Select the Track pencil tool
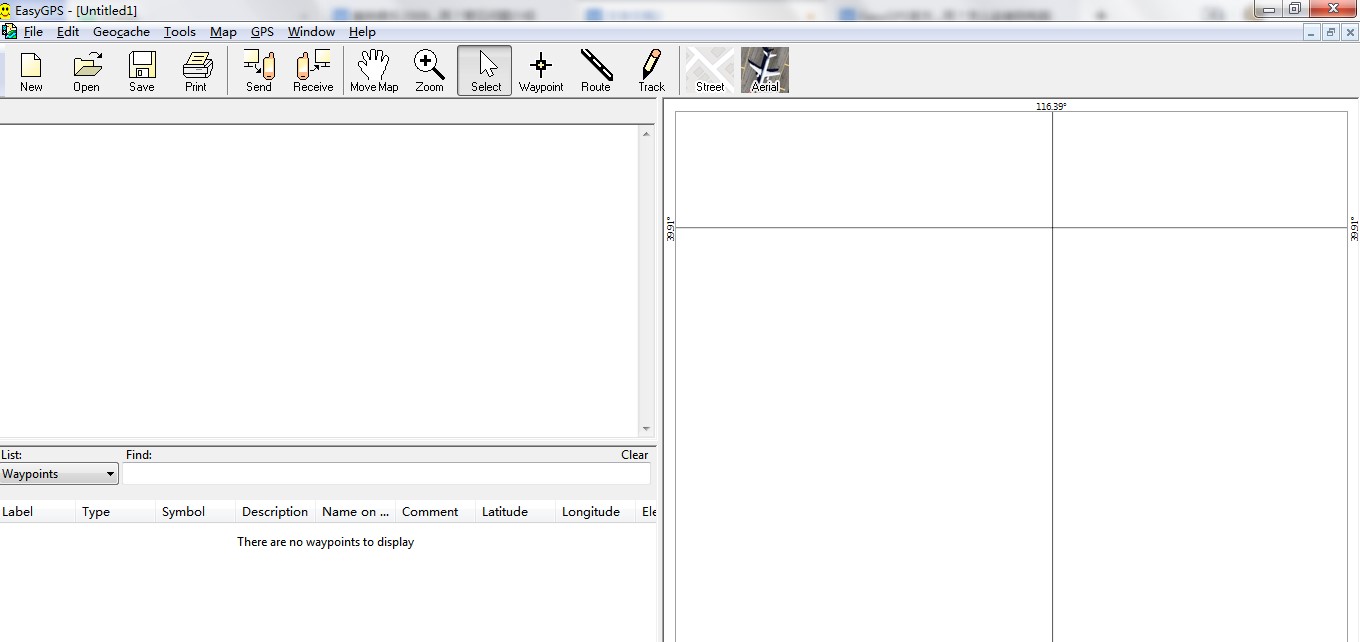Viewport: 1360px width, 642px height. [652, 70]
